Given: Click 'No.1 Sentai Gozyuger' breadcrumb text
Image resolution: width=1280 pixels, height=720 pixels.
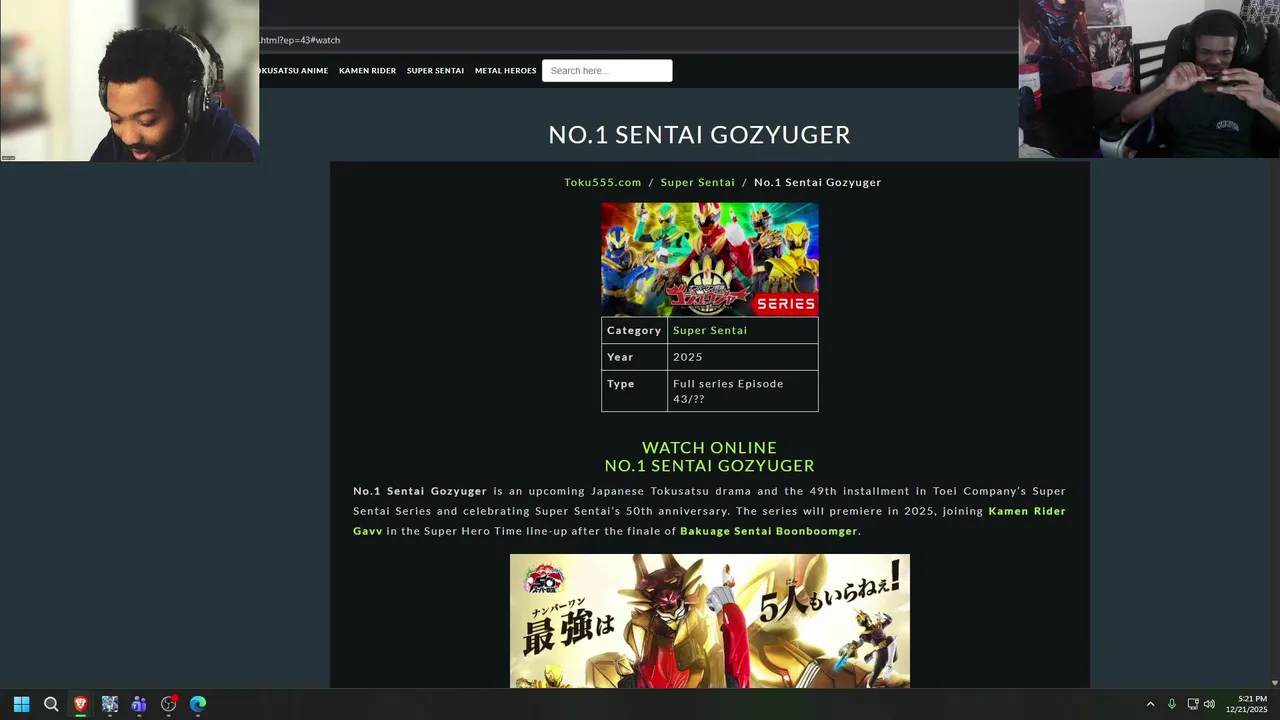Looking at the screenshot, I should coord(817,182).
